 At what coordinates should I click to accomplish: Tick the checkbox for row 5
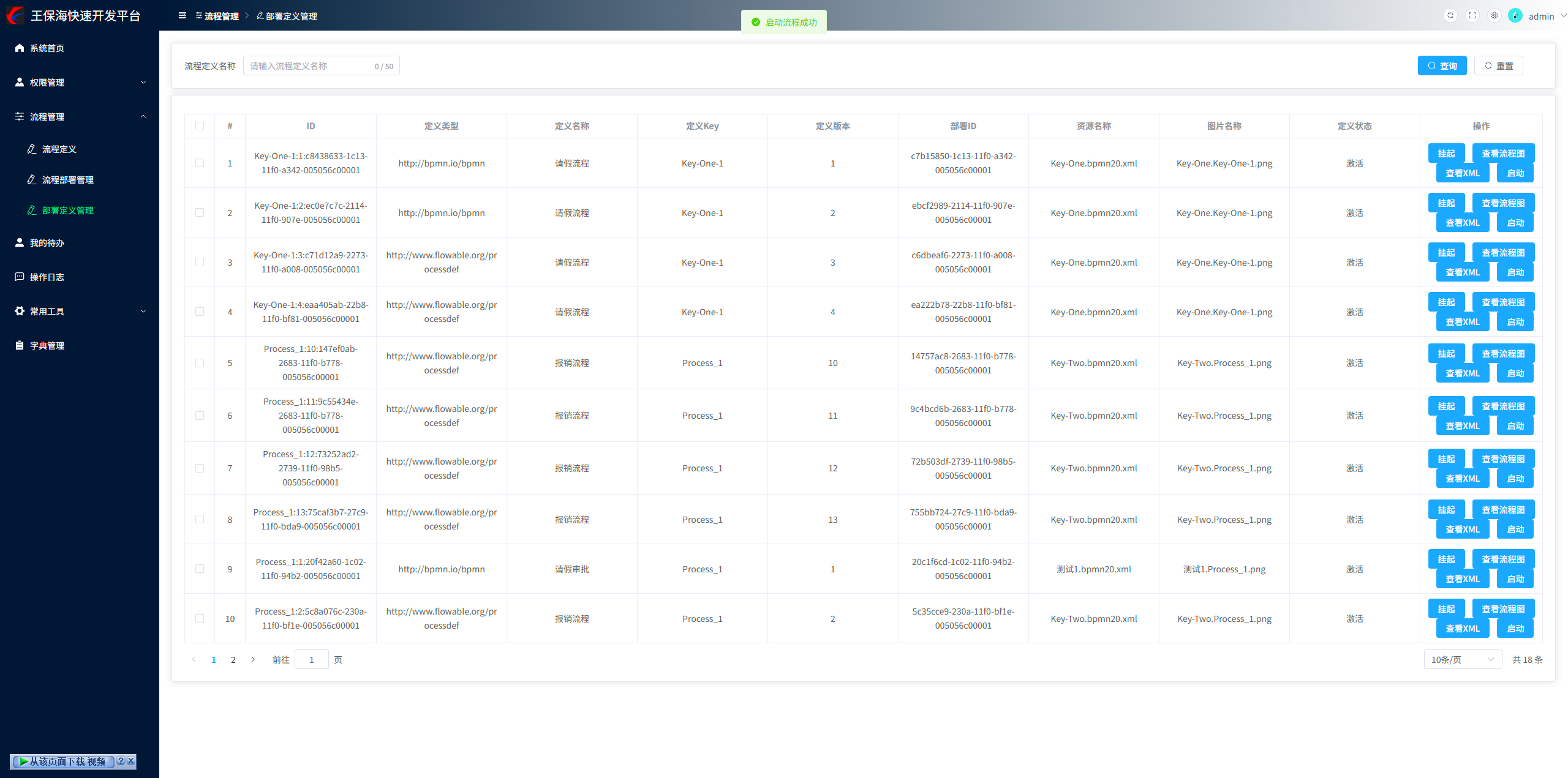click(x=200, y=363)
